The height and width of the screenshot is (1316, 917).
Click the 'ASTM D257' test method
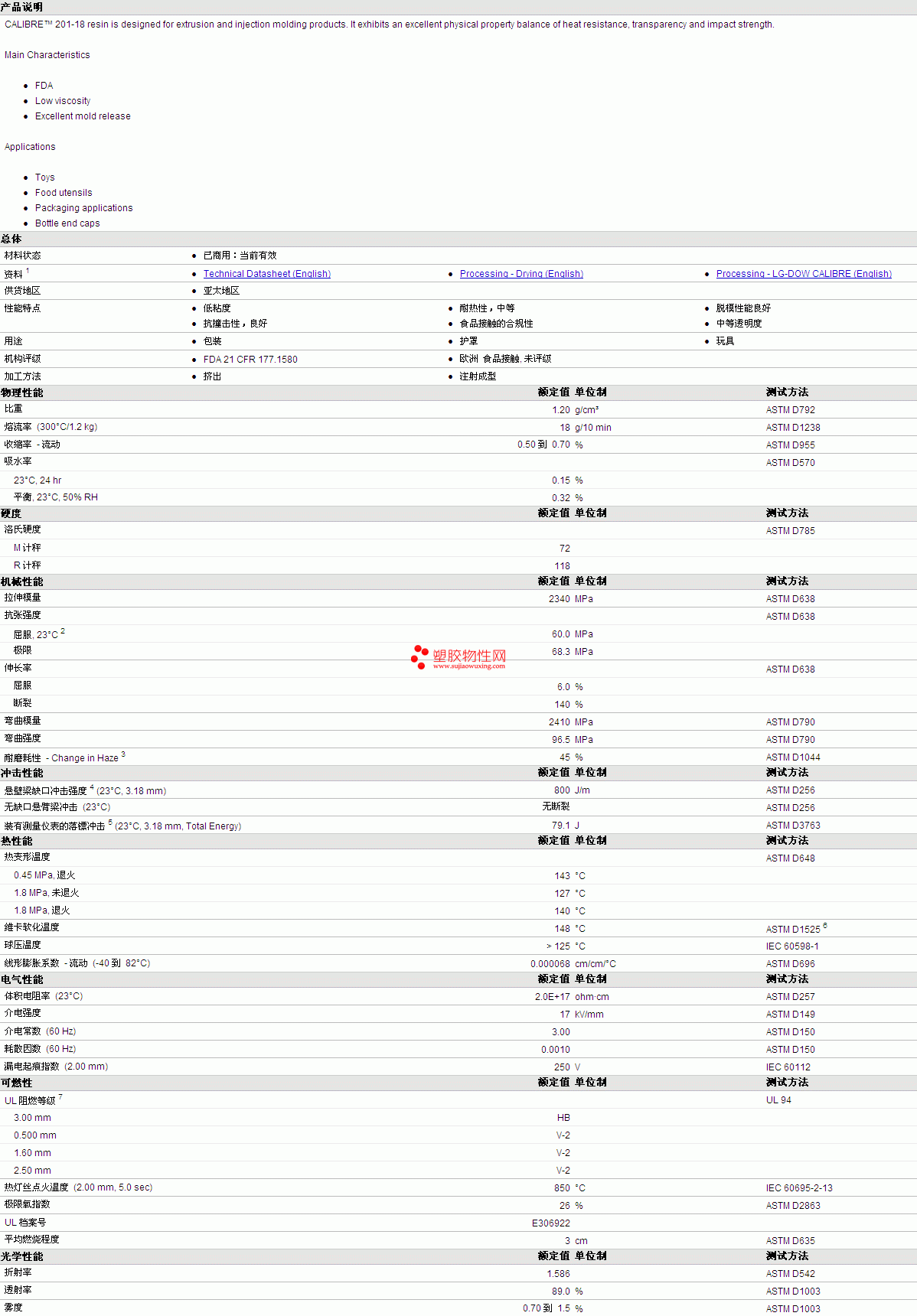791,997
